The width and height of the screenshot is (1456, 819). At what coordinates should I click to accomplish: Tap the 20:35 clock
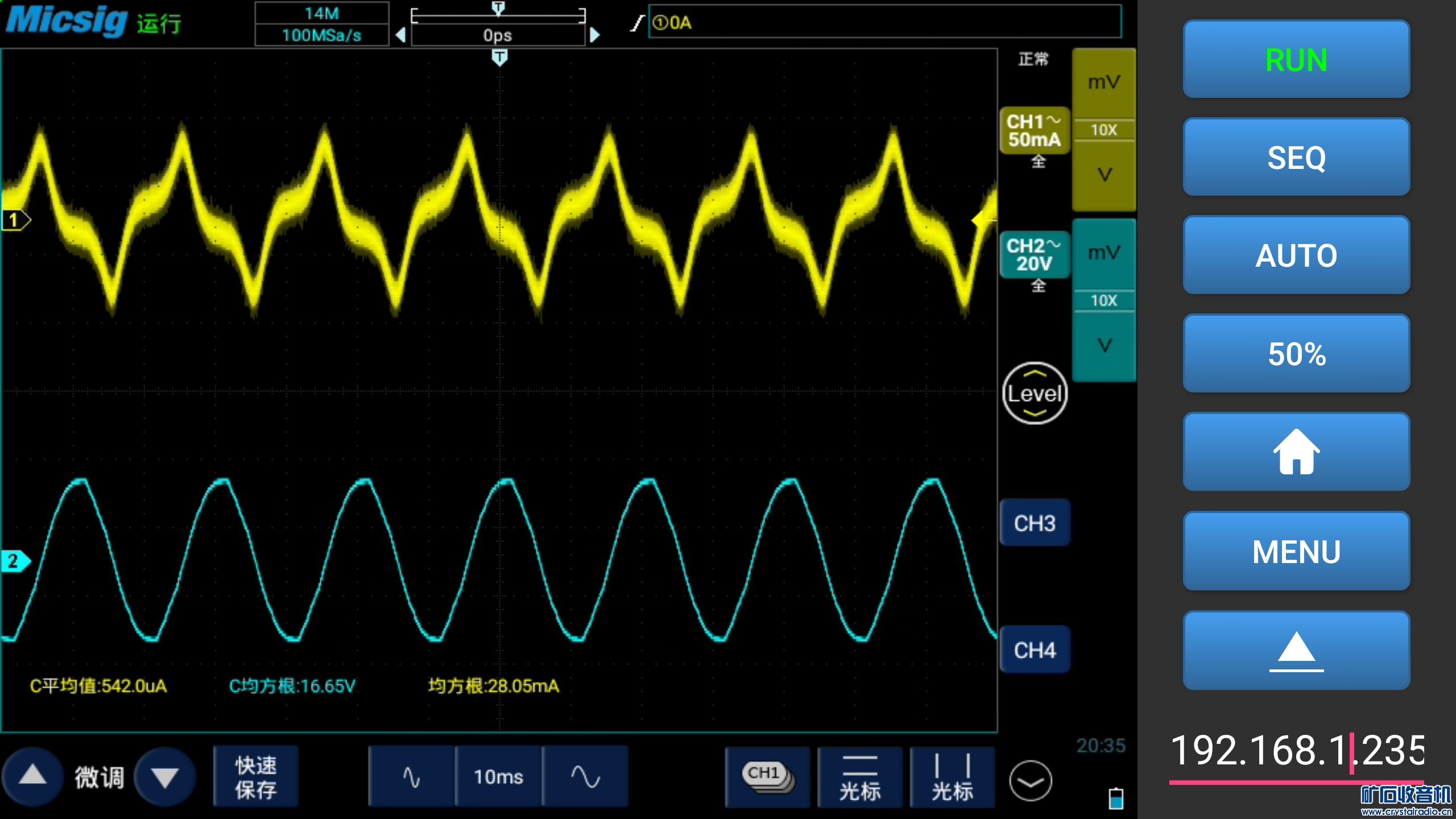(x=1101, y=746)
